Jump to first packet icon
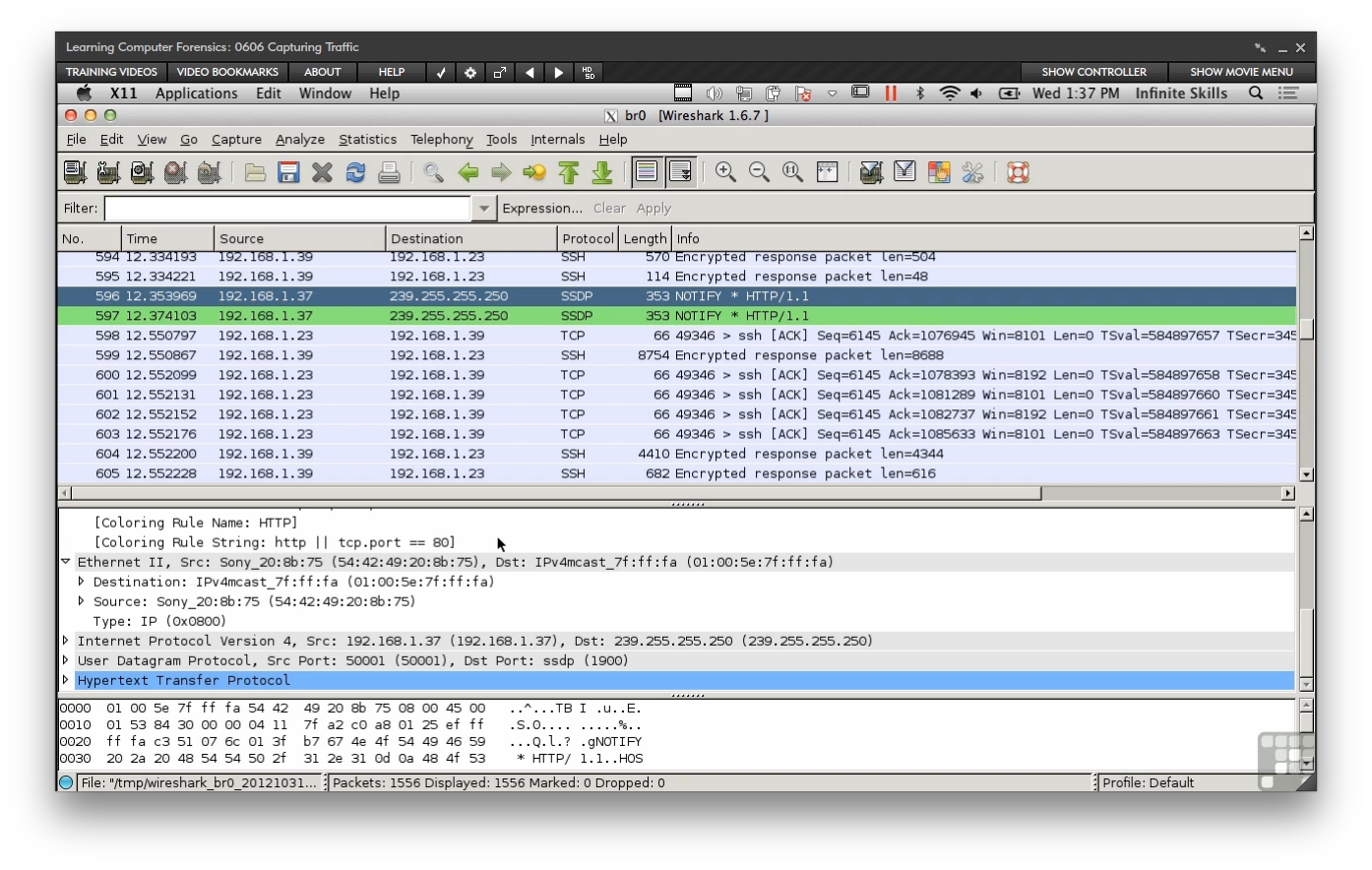 [x=568, y=172]
